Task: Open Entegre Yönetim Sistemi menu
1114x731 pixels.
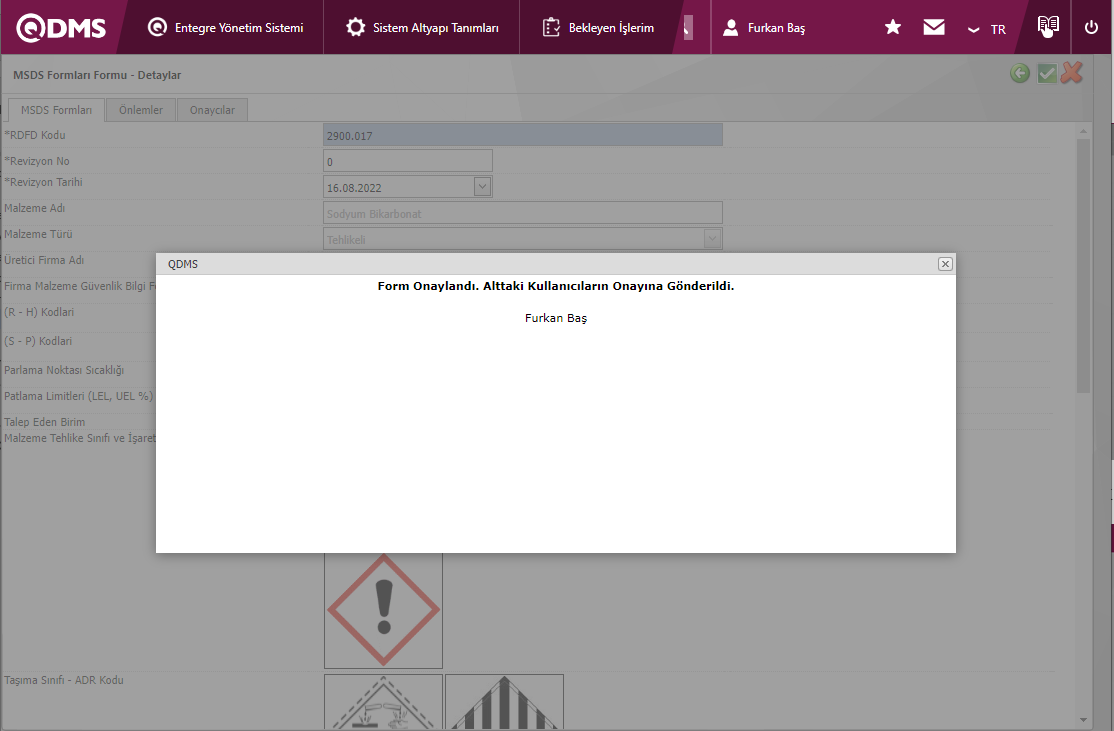Action: pyautogui.click(x=225, y=28)
